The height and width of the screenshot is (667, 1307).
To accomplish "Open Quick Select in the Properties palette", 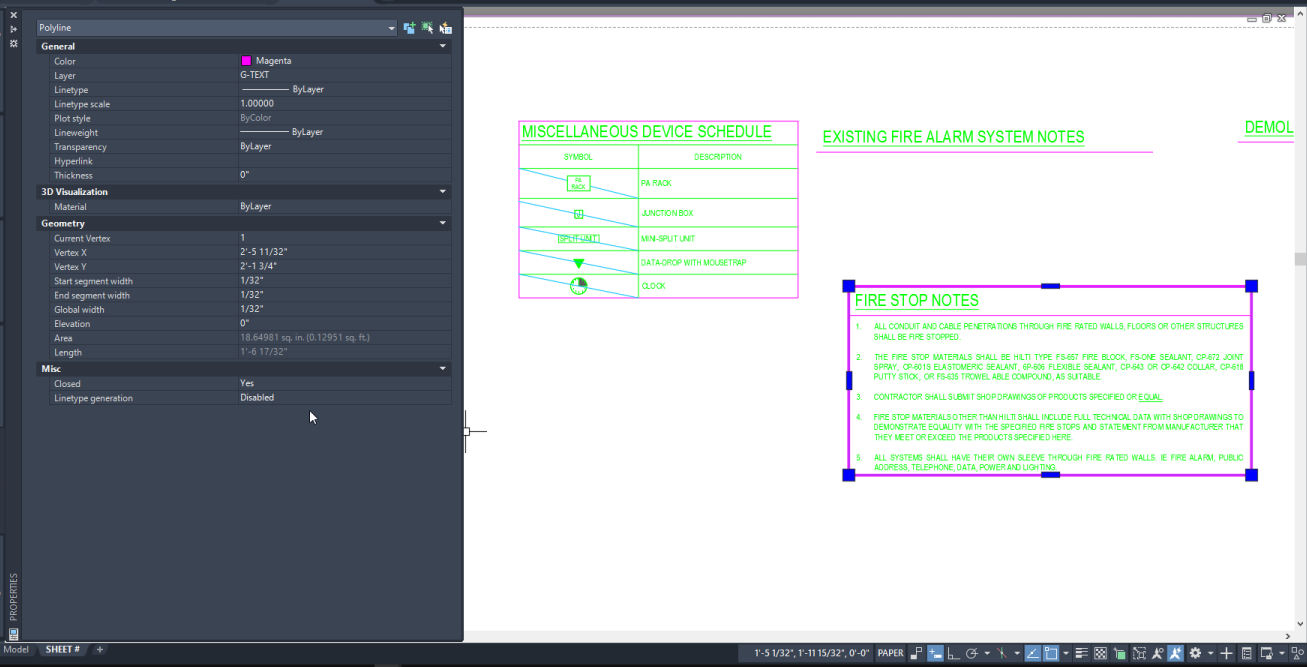I will coord(445,27).
